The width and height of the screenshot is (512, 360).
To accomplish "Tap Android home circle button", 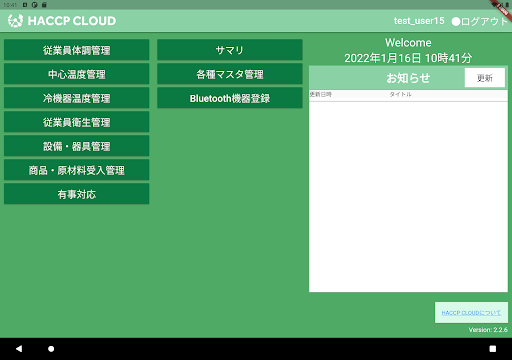I will pyautogui.click(x=51, y=349).
